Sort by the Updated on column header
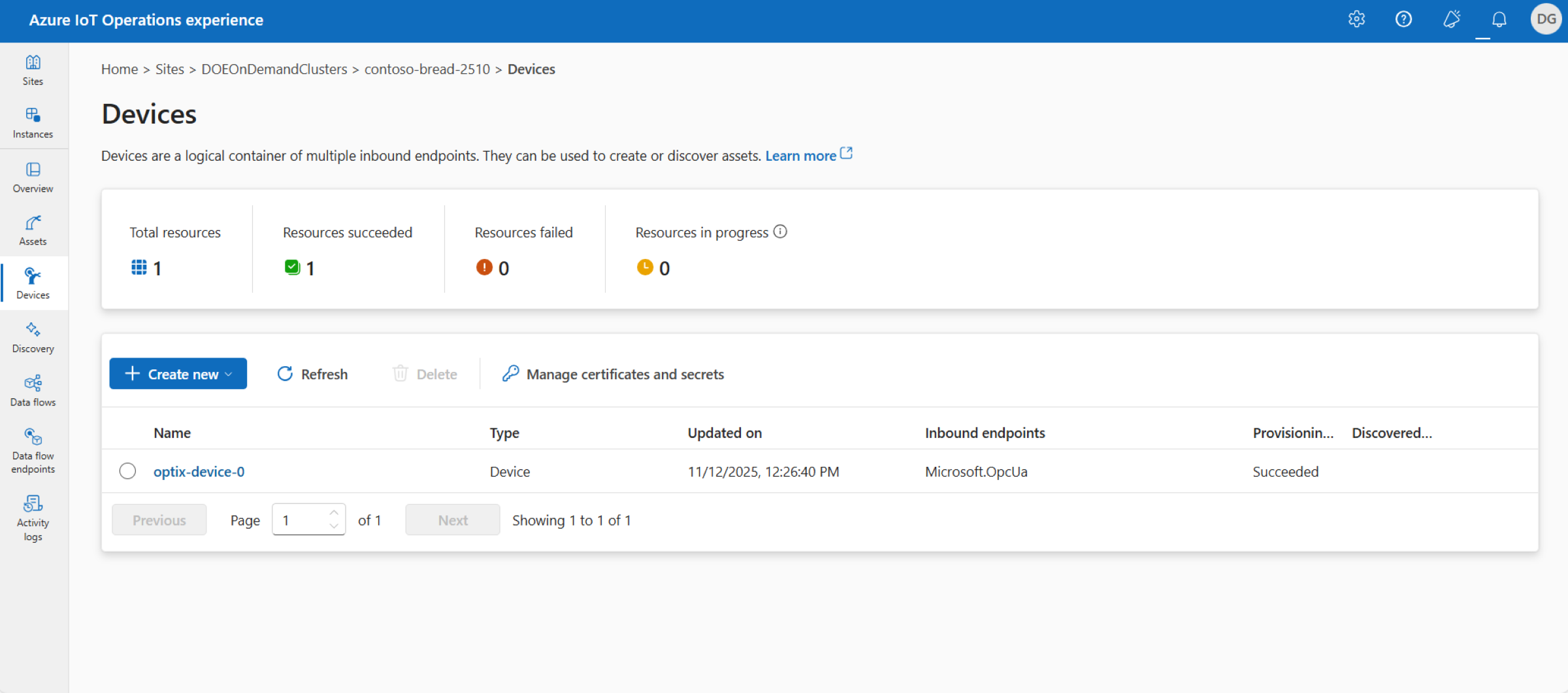The image size is (1568, 693). point(725,433)
